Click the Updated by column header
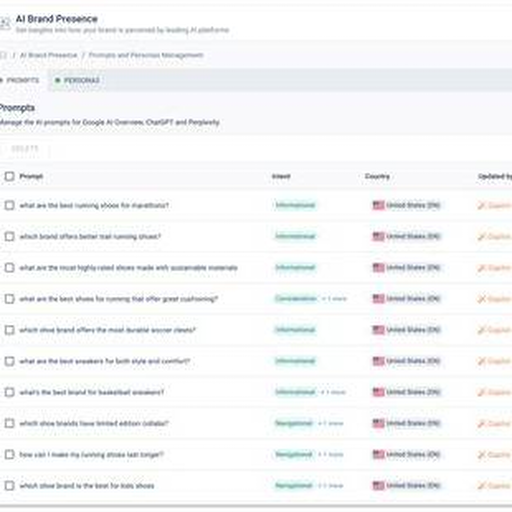This screenshot has width=512, height=512. tap(495, 176)
